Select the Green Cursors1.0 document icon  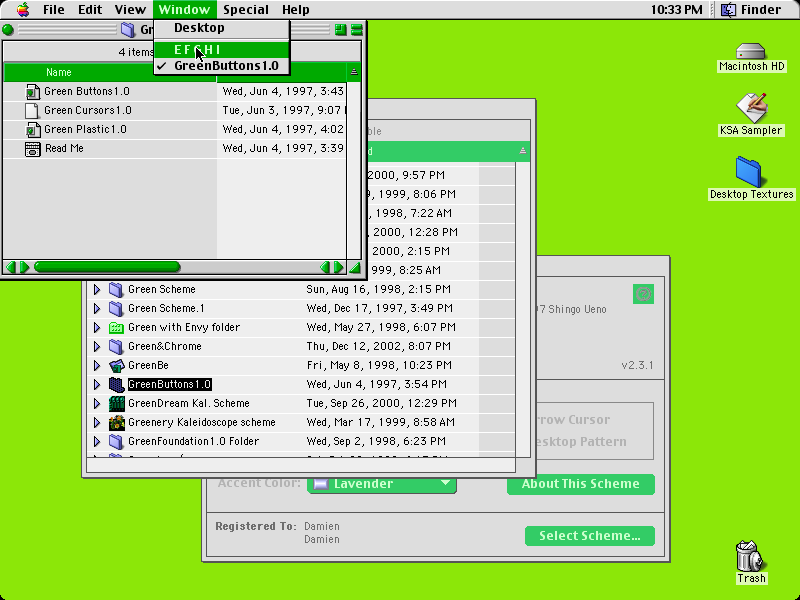(32, 110)
